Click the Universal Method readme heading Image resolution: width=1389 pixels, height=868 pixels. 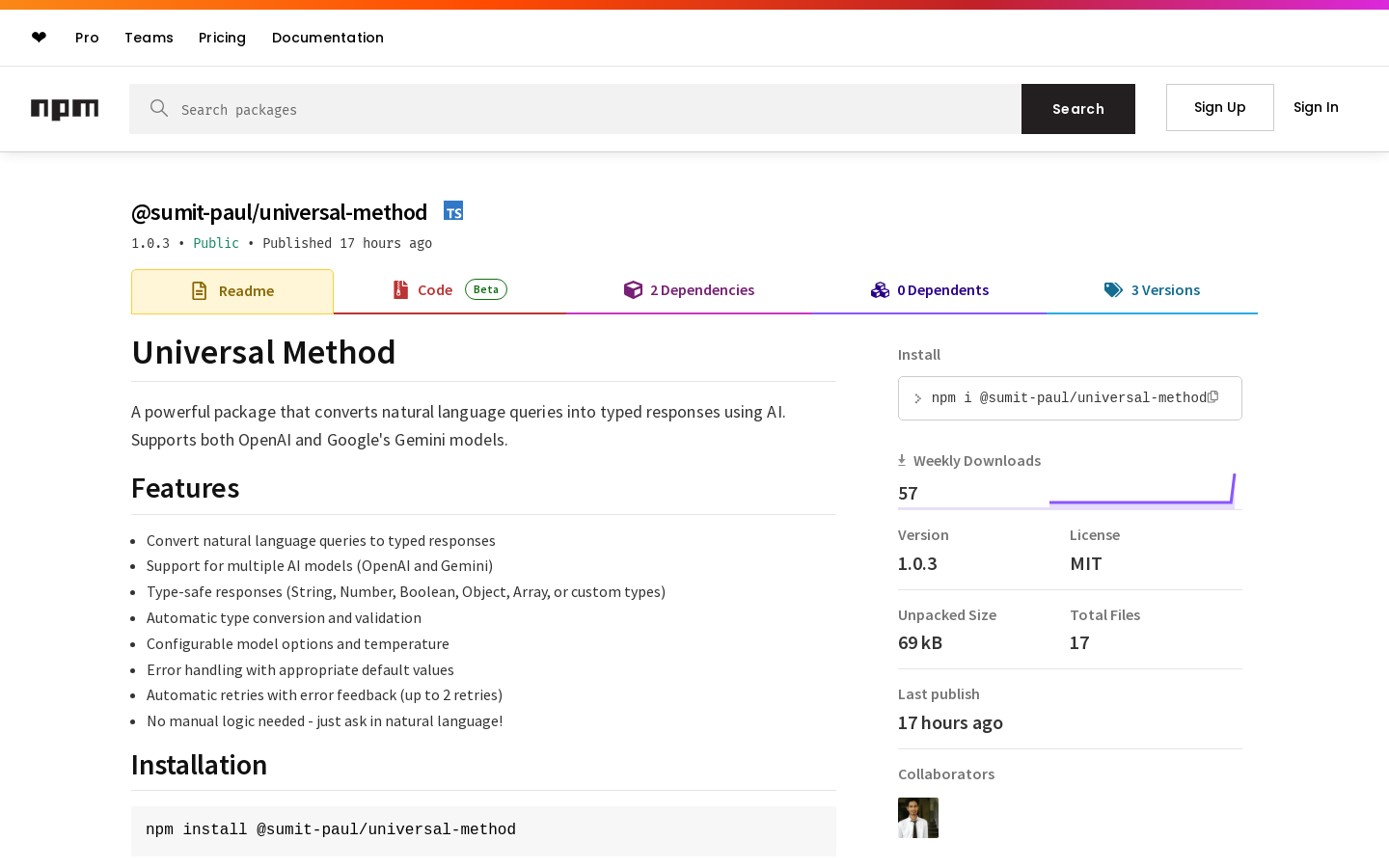click(263, 353)
